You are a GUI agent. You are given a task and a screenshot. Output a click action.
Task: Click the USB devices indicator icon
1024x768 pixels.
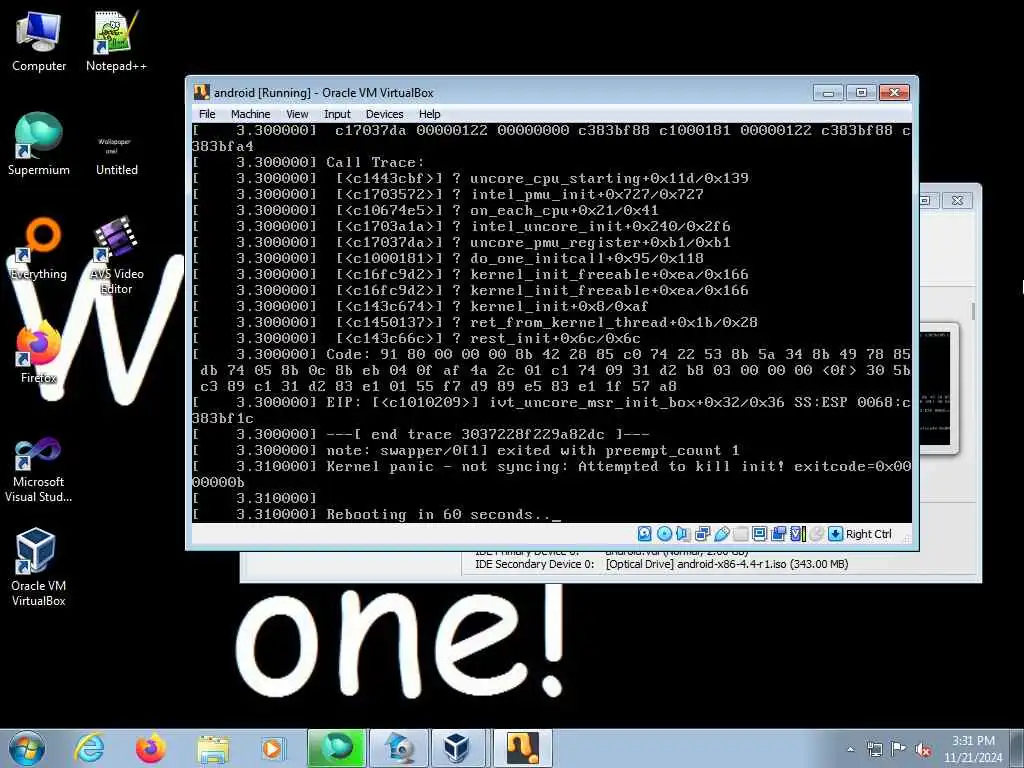click(x=721, y=534)
